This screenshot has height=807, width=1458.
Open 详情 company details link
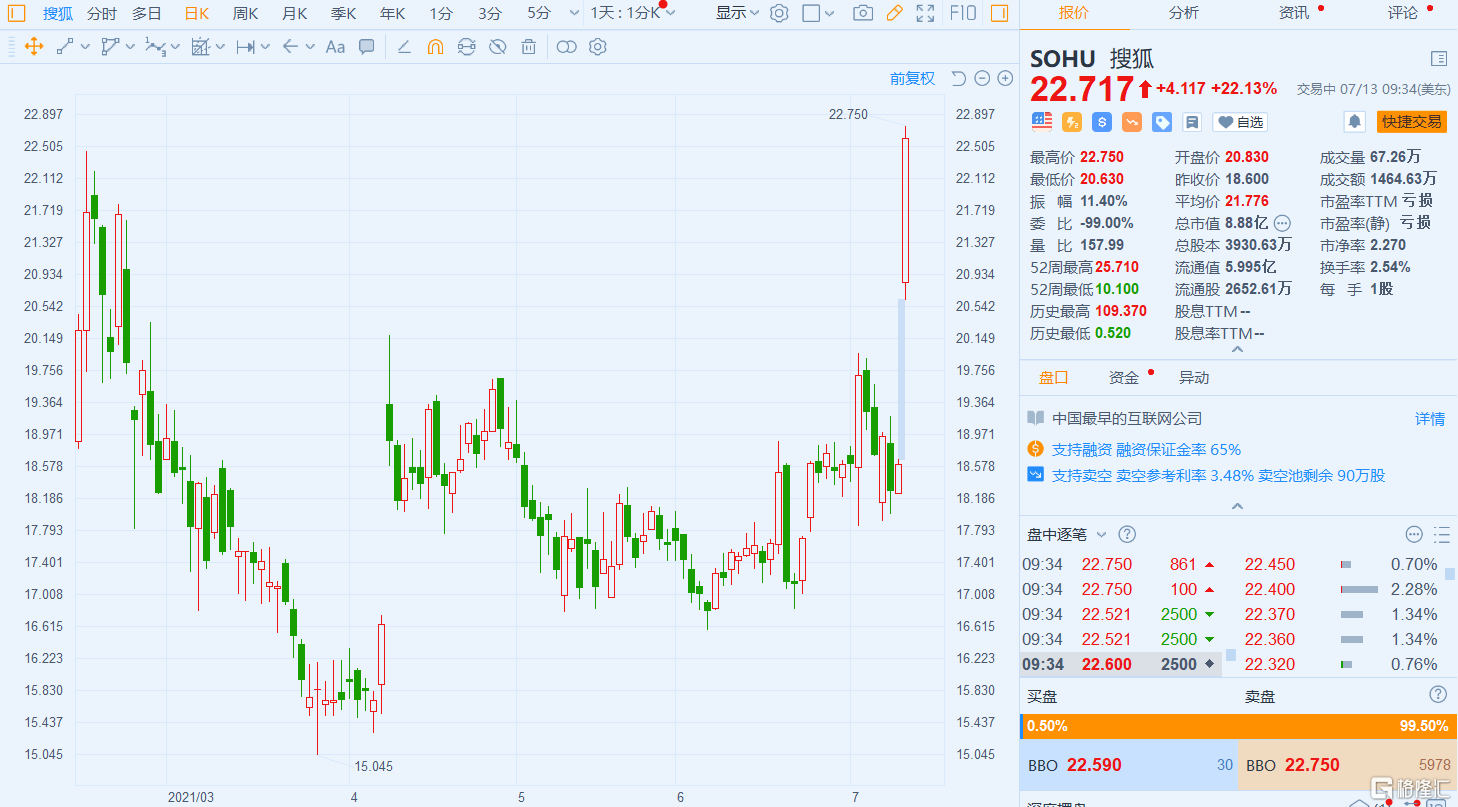click(x=1429, y=419)
